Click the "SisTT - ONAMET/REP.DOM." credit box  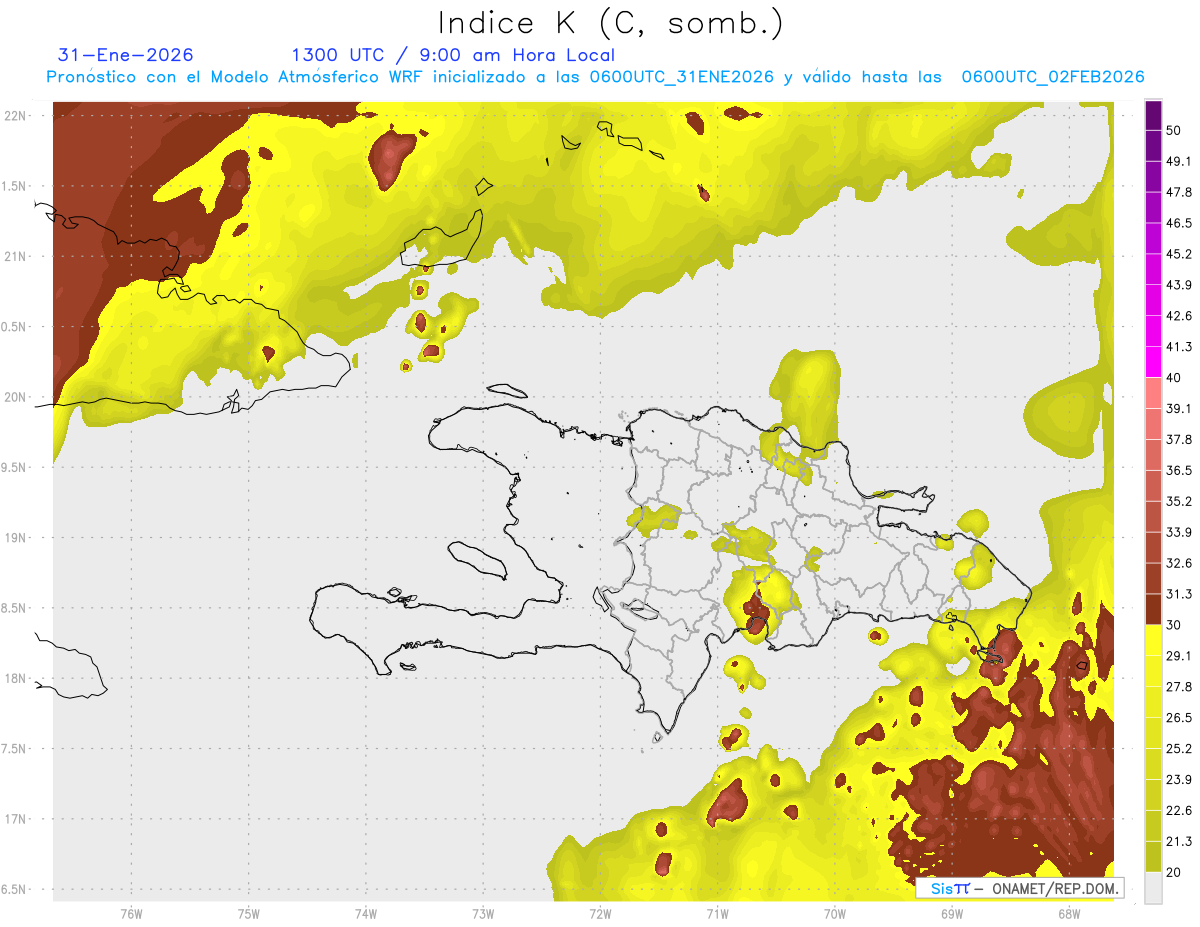coord(1020,888)
